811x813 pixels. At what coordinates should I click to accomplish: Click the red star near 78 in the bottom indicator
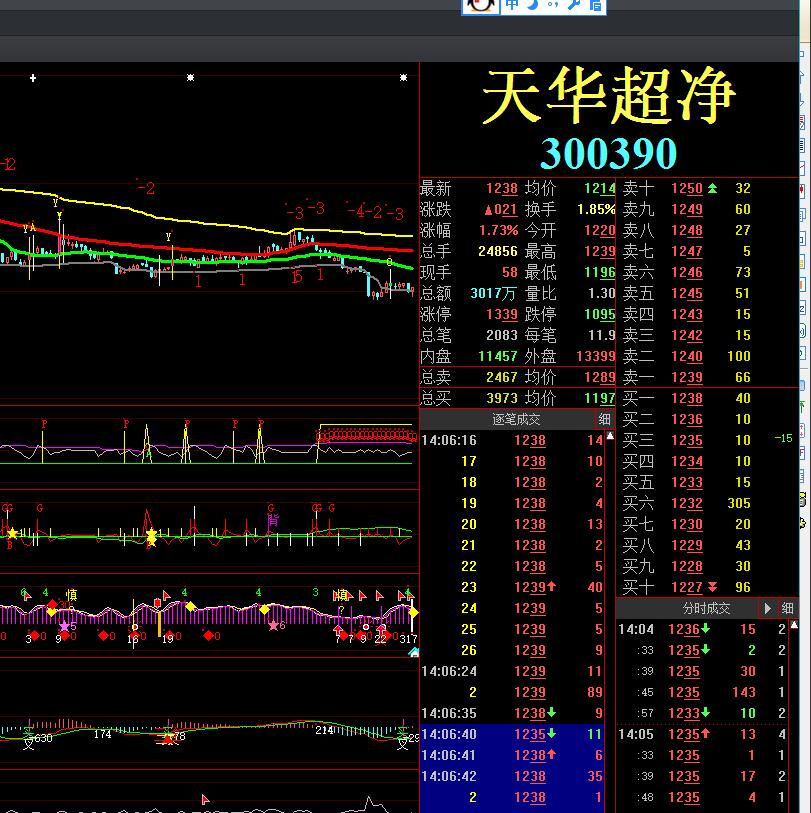(x=168, y=738)
